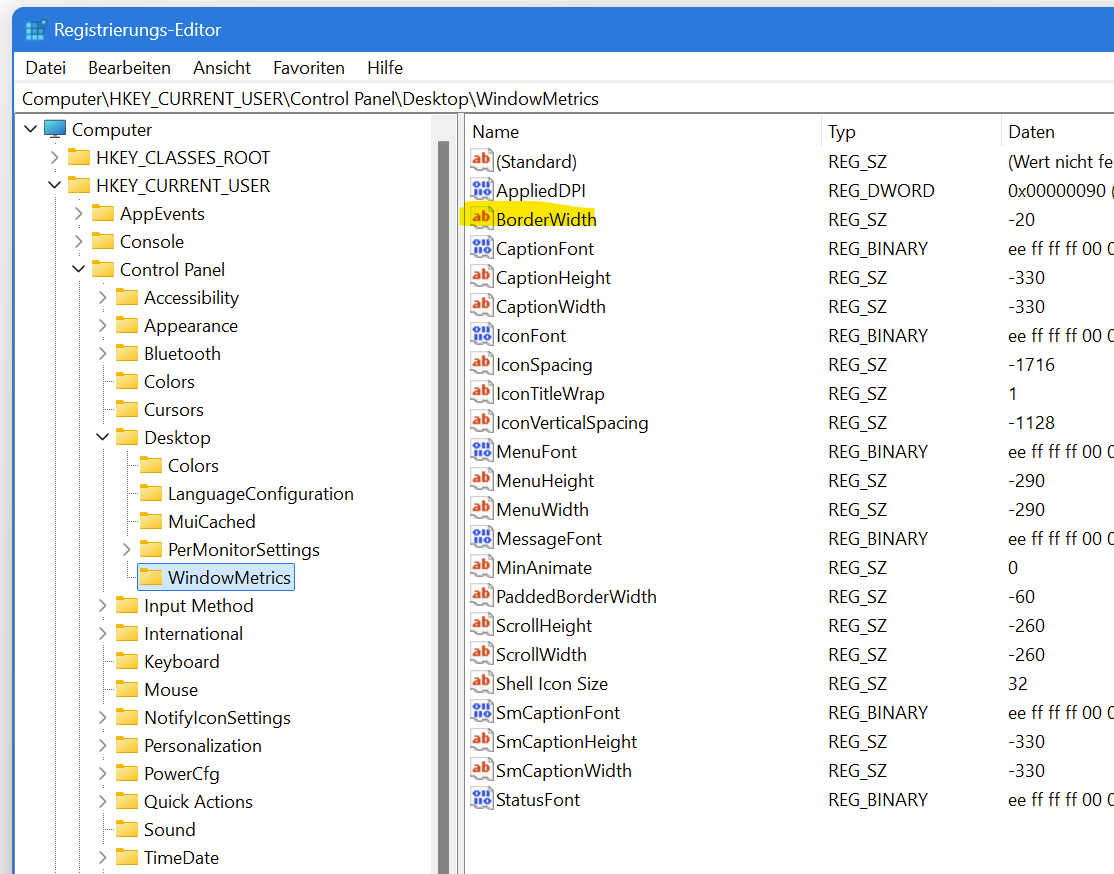1114x874 pixels.
Task: Select the Appearance key
Action: coord(191,325)
